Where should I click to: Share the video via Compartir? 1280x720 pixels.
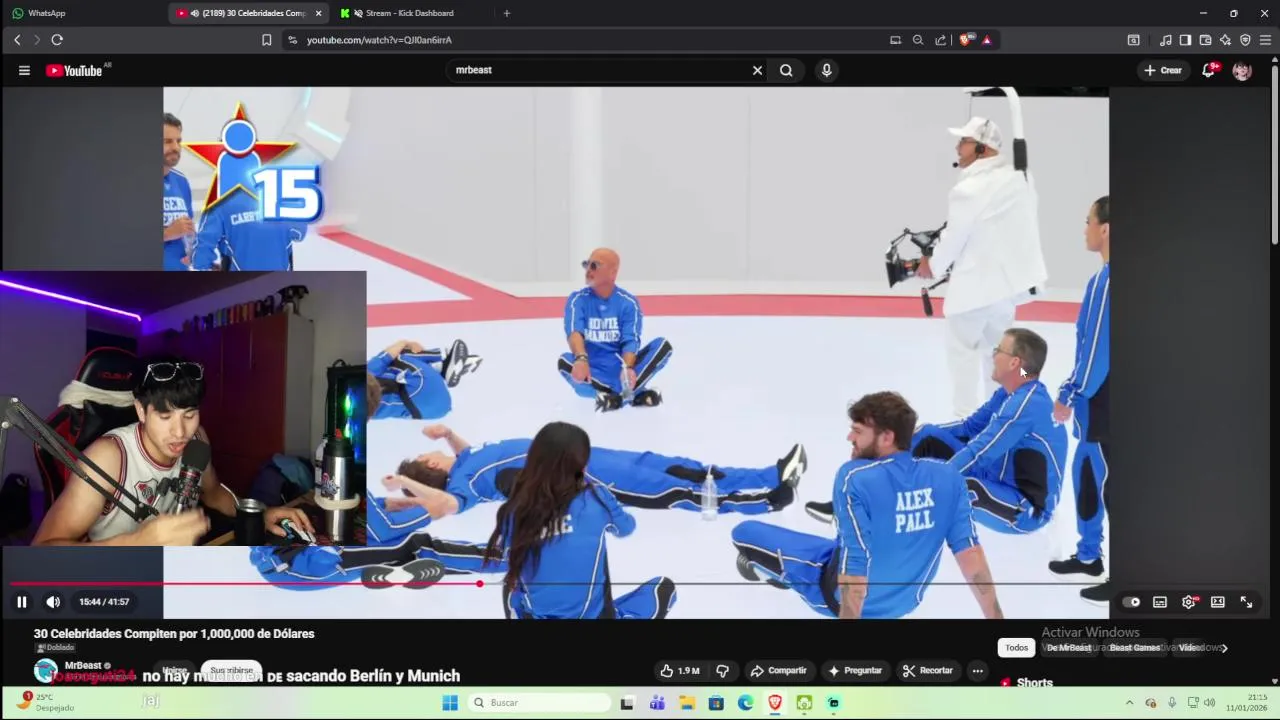(x=778, y=670)
